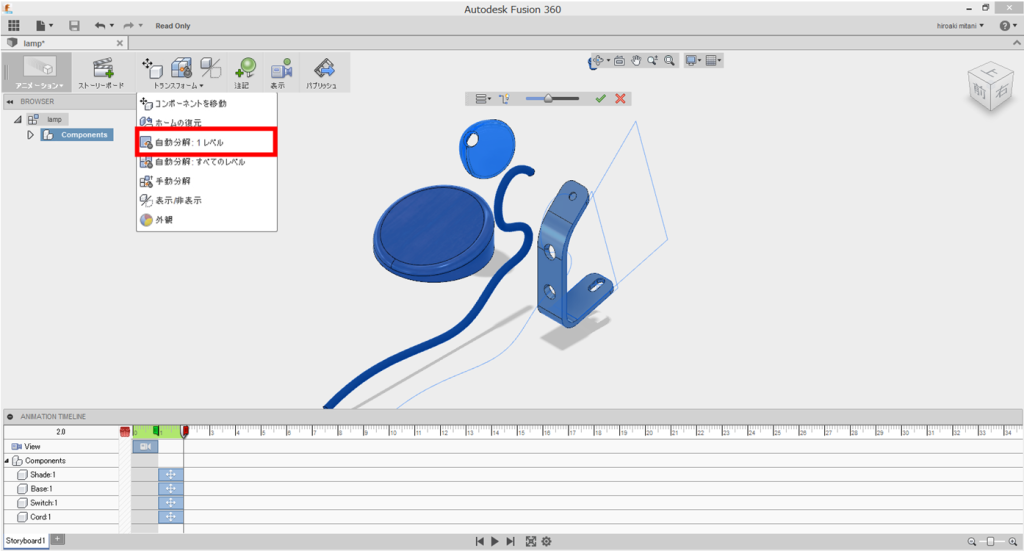Click the red scratch zone icon on the timeline

(125, 432)
